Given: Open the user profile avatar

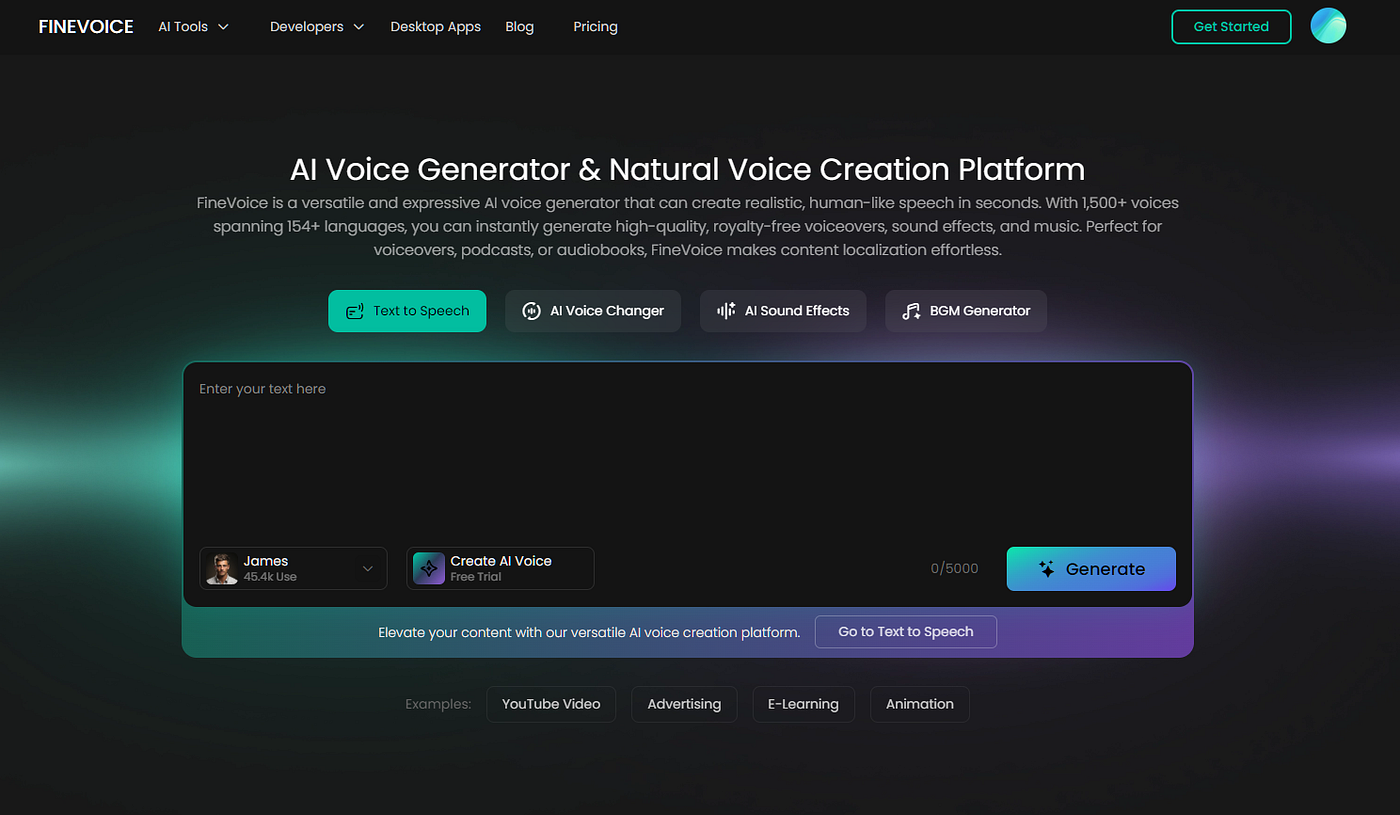Looking at the screenshot, I should coord(1328,27).
